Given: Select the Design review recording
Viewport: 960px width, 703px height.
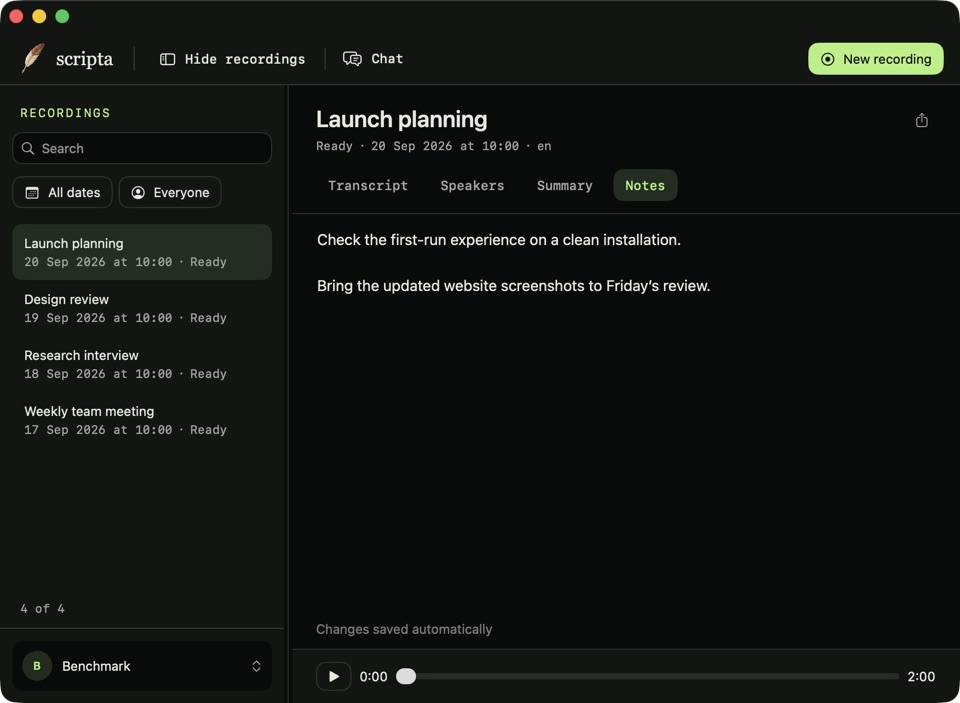Looking at the screenshot, I should [x=142, y=308].
